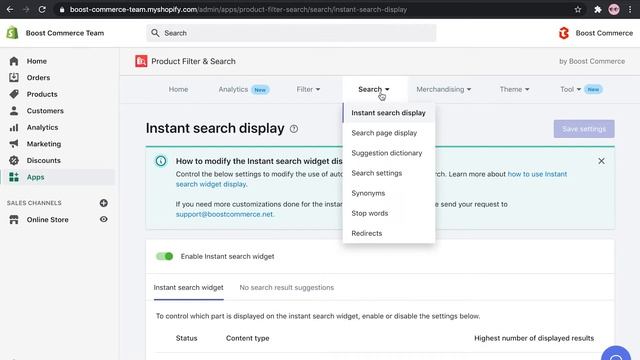Go back with the browser back arrow
The image size is (640, 360).
(x=10, y=9)
